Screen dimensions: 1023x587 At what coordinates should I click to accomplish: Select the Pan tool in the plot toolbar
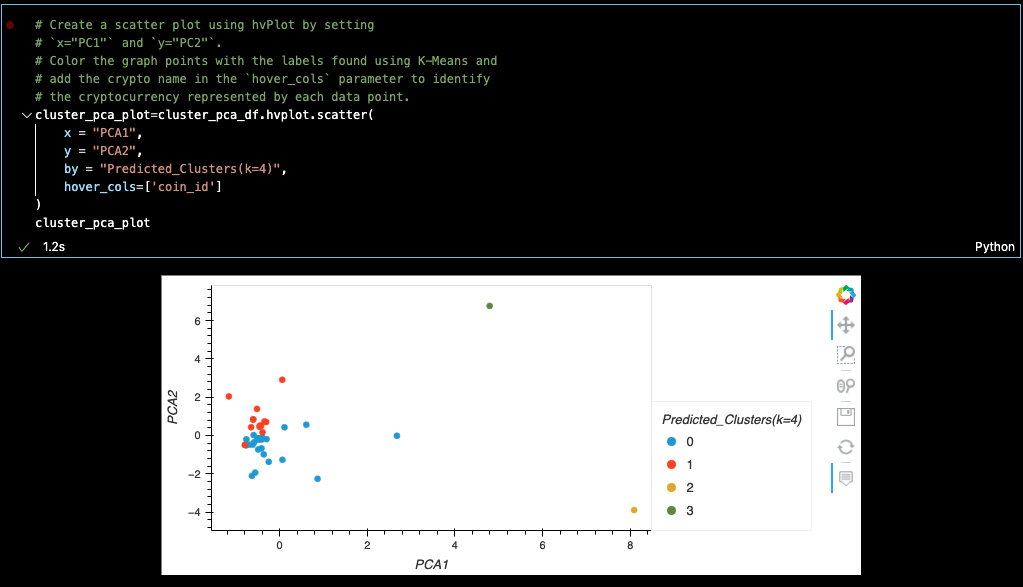tap(845, 325)
